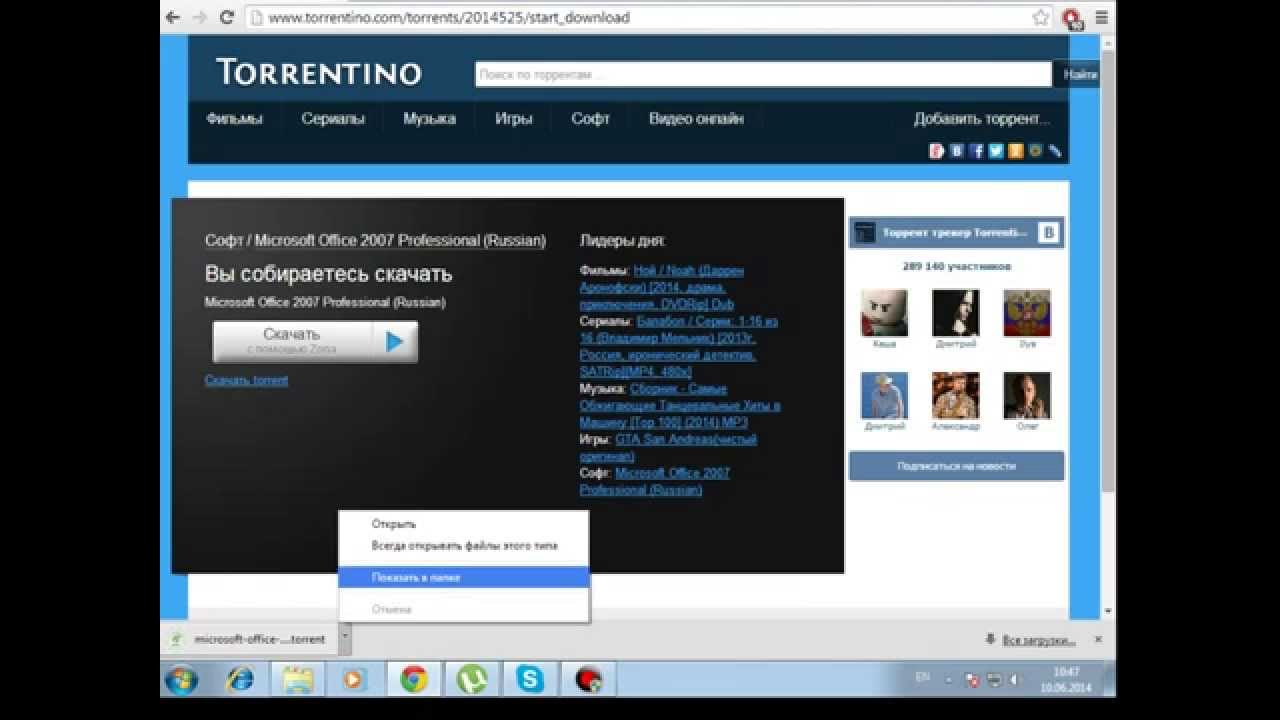Expand the downloaded torrent's arrow menu
Screen dimensions: 1280x720
point(344,638)
